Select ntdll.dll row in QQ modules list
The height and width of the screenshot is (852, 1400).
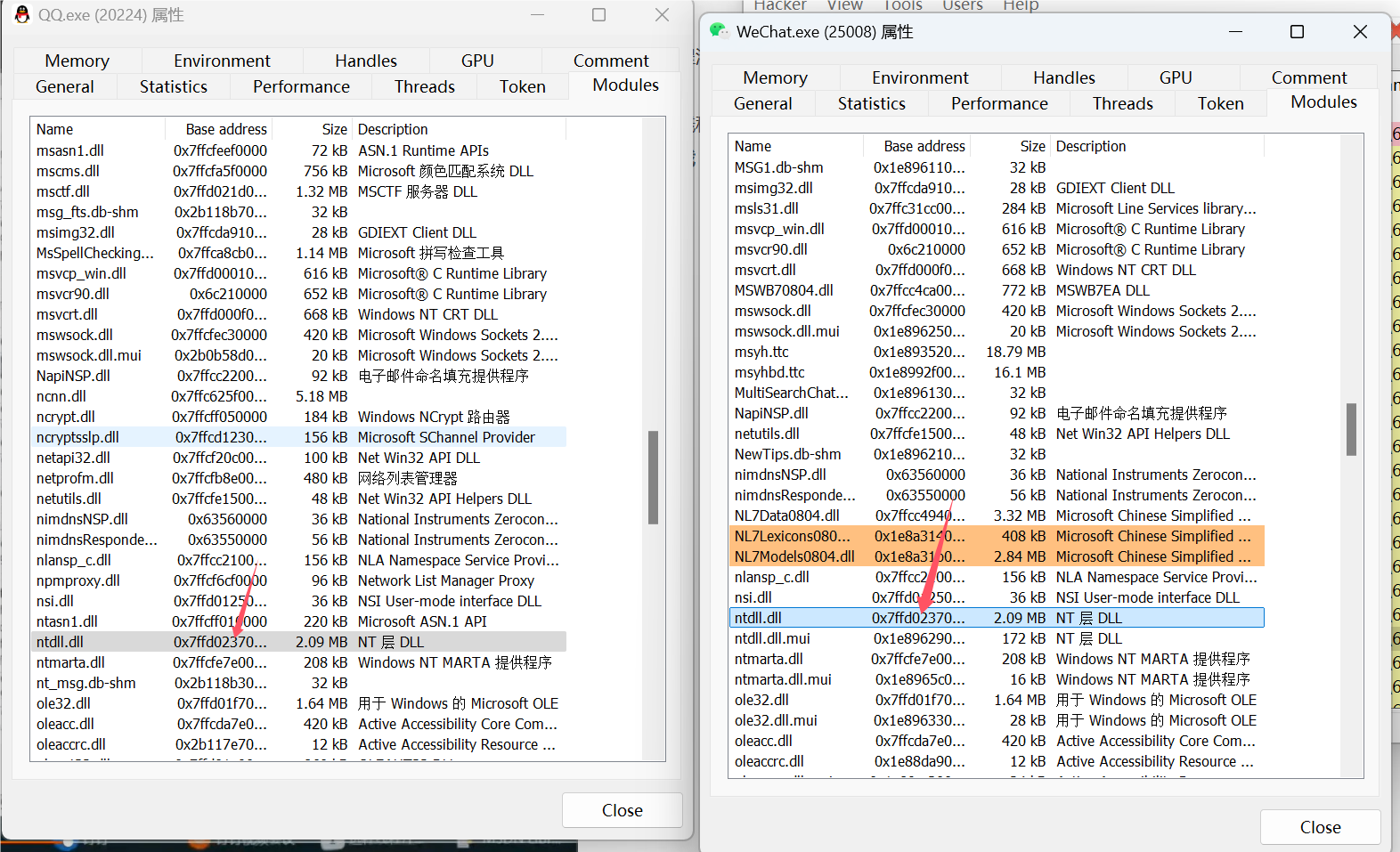pyautogui.click(x=298, y=642)
